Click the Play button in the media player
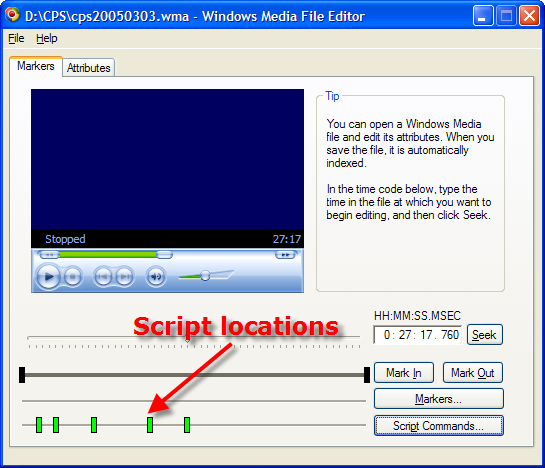 tap(48, 277)
